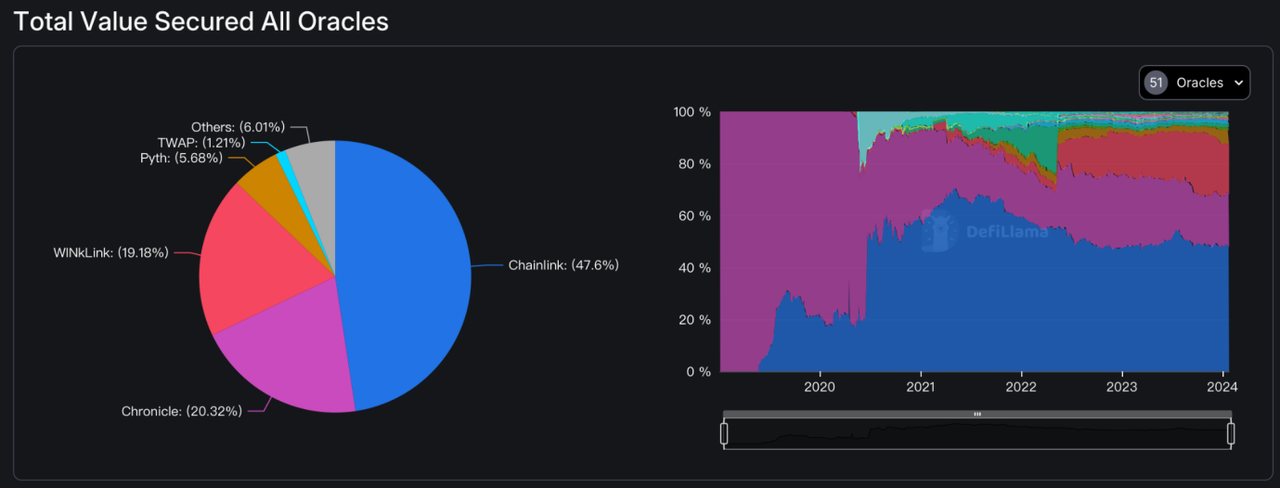Click the grip bar atop the range slider
Image resolution: width=1280 pixels, height=488 pixels.
click(x=977, y=414)
